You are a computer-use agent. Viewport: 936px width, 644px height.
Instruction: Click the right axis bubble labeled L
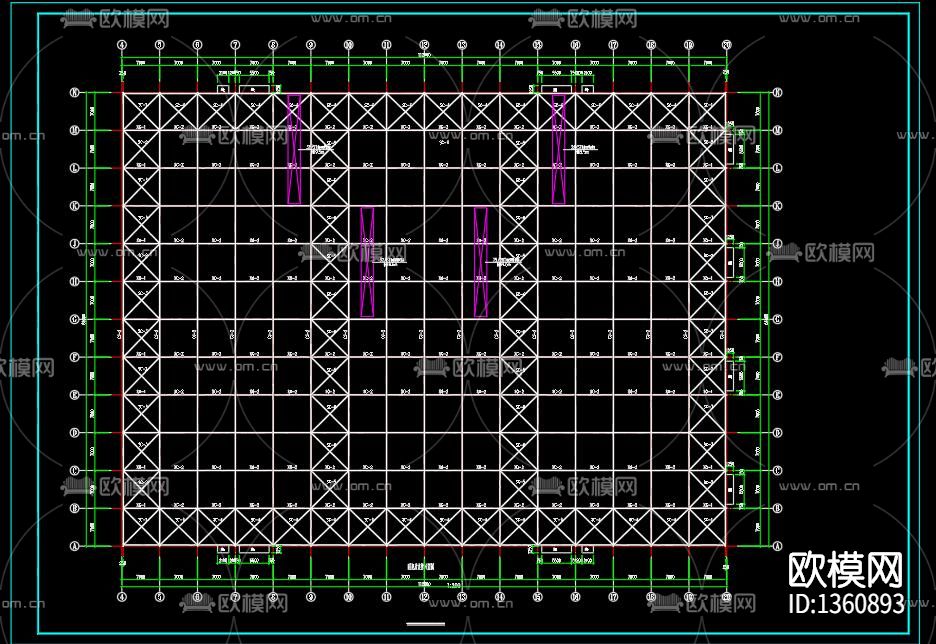[x=777, y=168]
